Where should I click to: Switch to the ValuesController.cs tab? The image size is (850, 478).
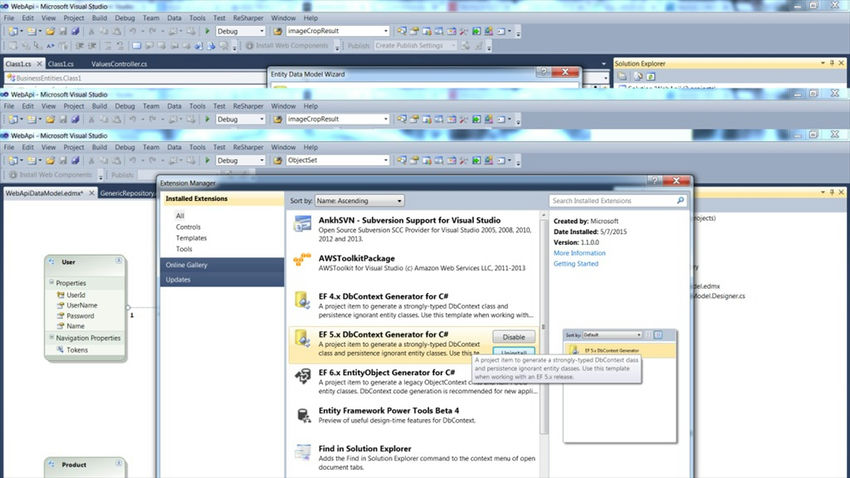pos(119,64)
